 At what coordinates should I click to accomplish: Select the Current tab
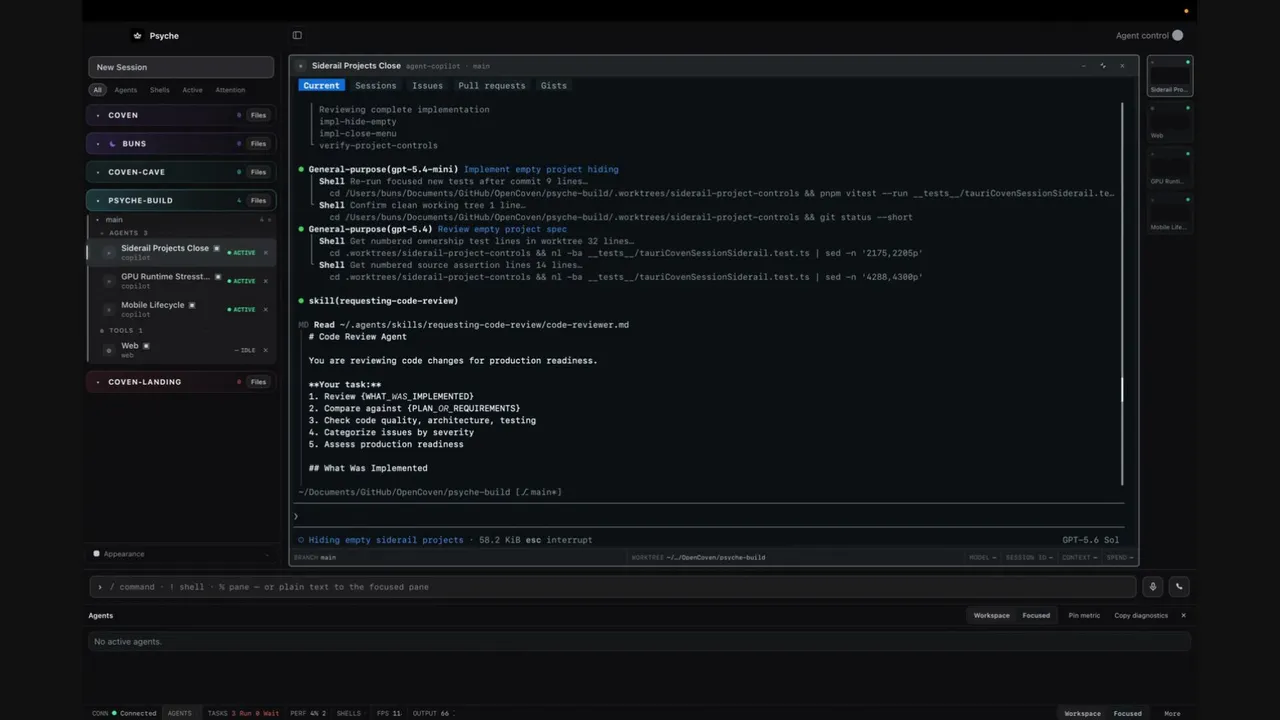pyautogui.click(x=321, y=85)
